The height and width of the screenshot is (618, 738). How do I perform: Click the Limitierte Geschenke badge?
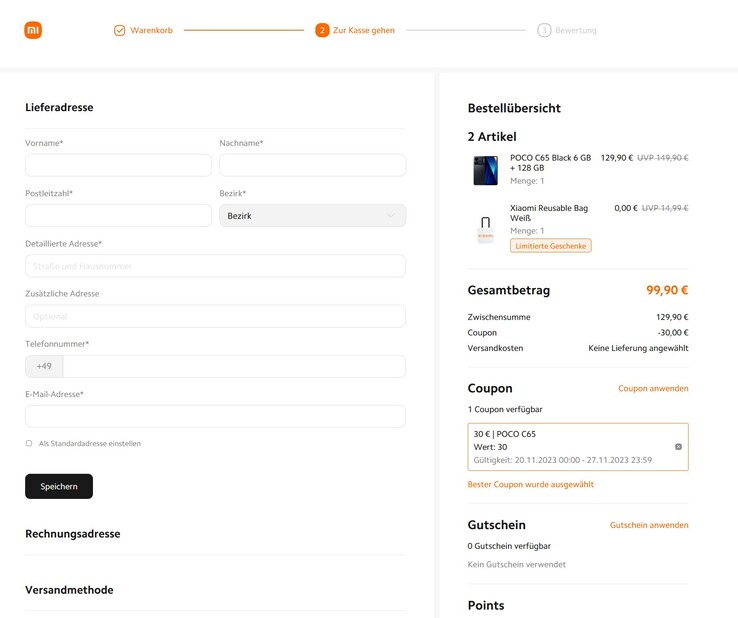pyautogui.click(x=550, y=246)
